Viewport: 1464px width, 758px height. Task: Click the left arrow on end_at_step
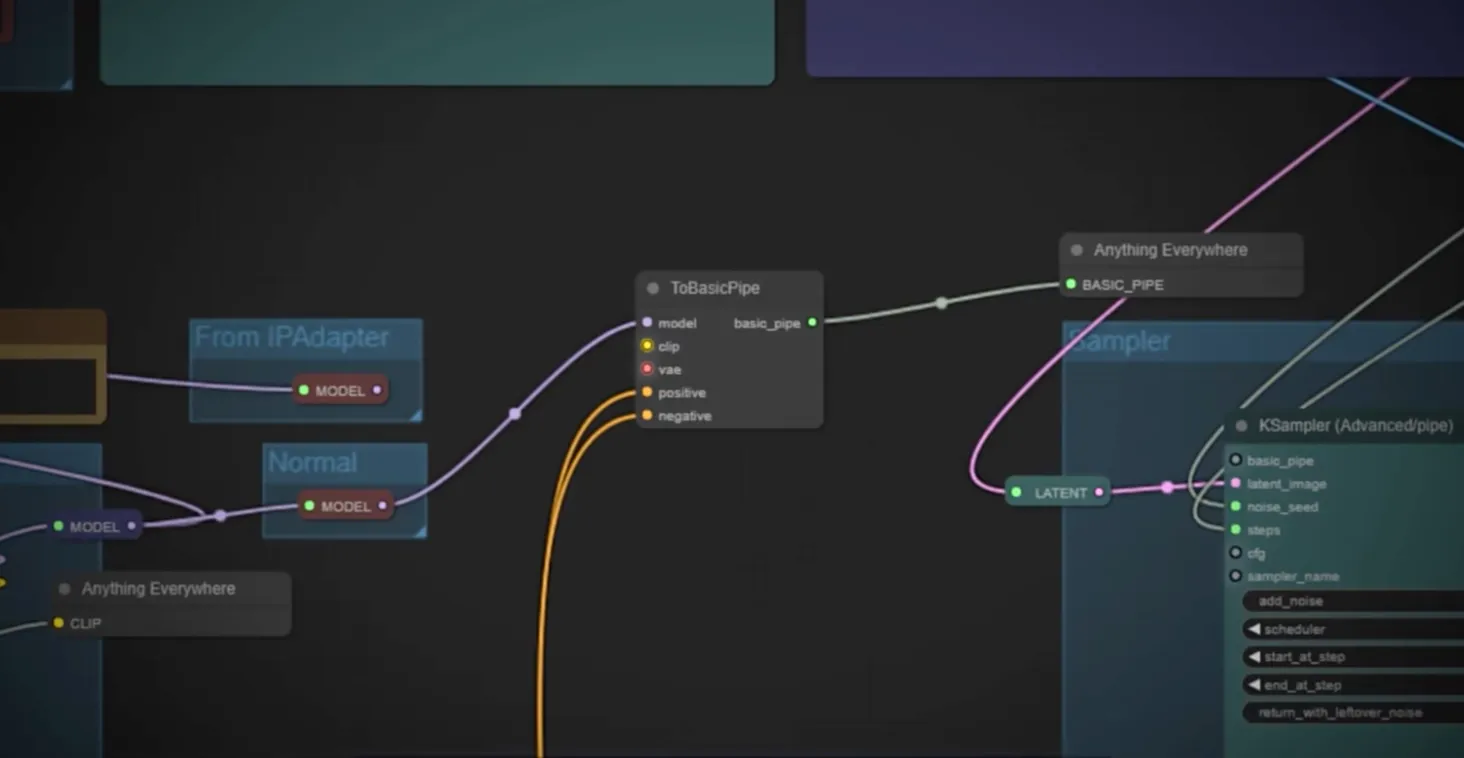coord(1253,685)
